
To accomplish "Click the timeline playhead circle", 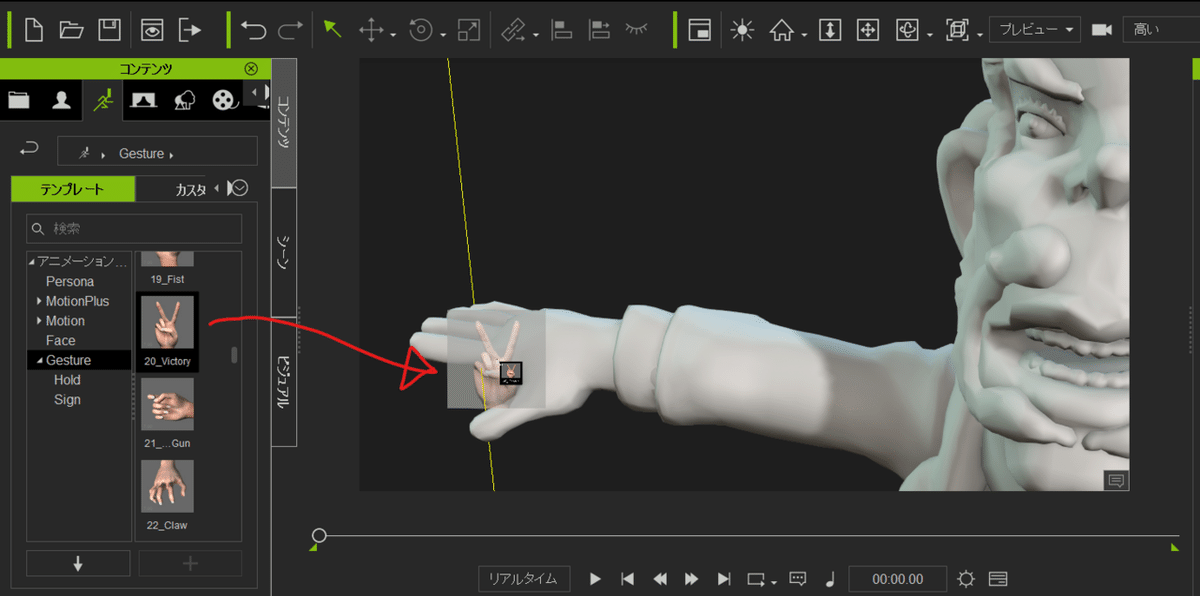I will 319,536.
